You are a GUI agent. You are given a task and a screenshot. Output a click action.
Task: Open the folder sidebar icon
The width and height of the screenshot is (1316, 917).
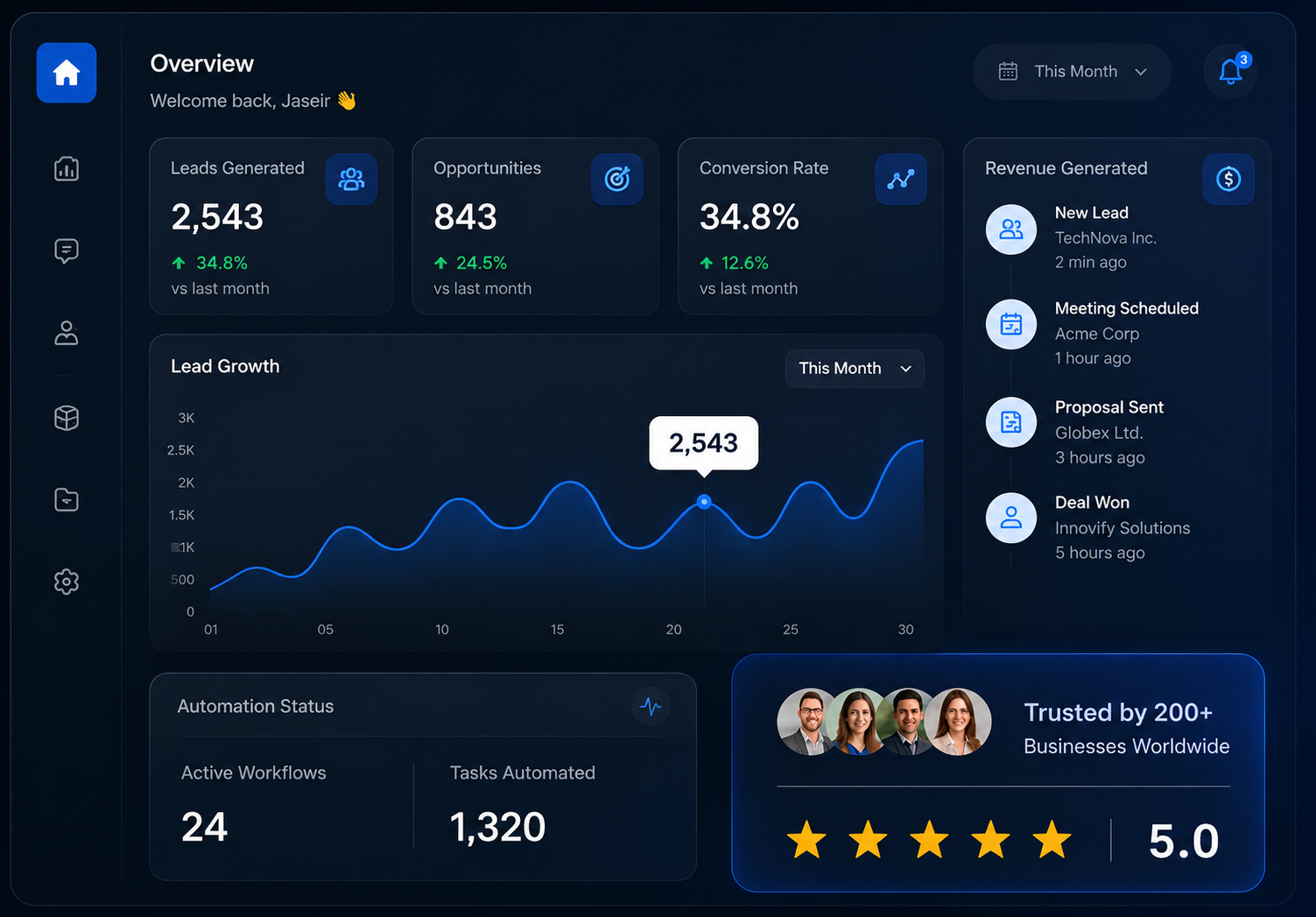point(67,500)
